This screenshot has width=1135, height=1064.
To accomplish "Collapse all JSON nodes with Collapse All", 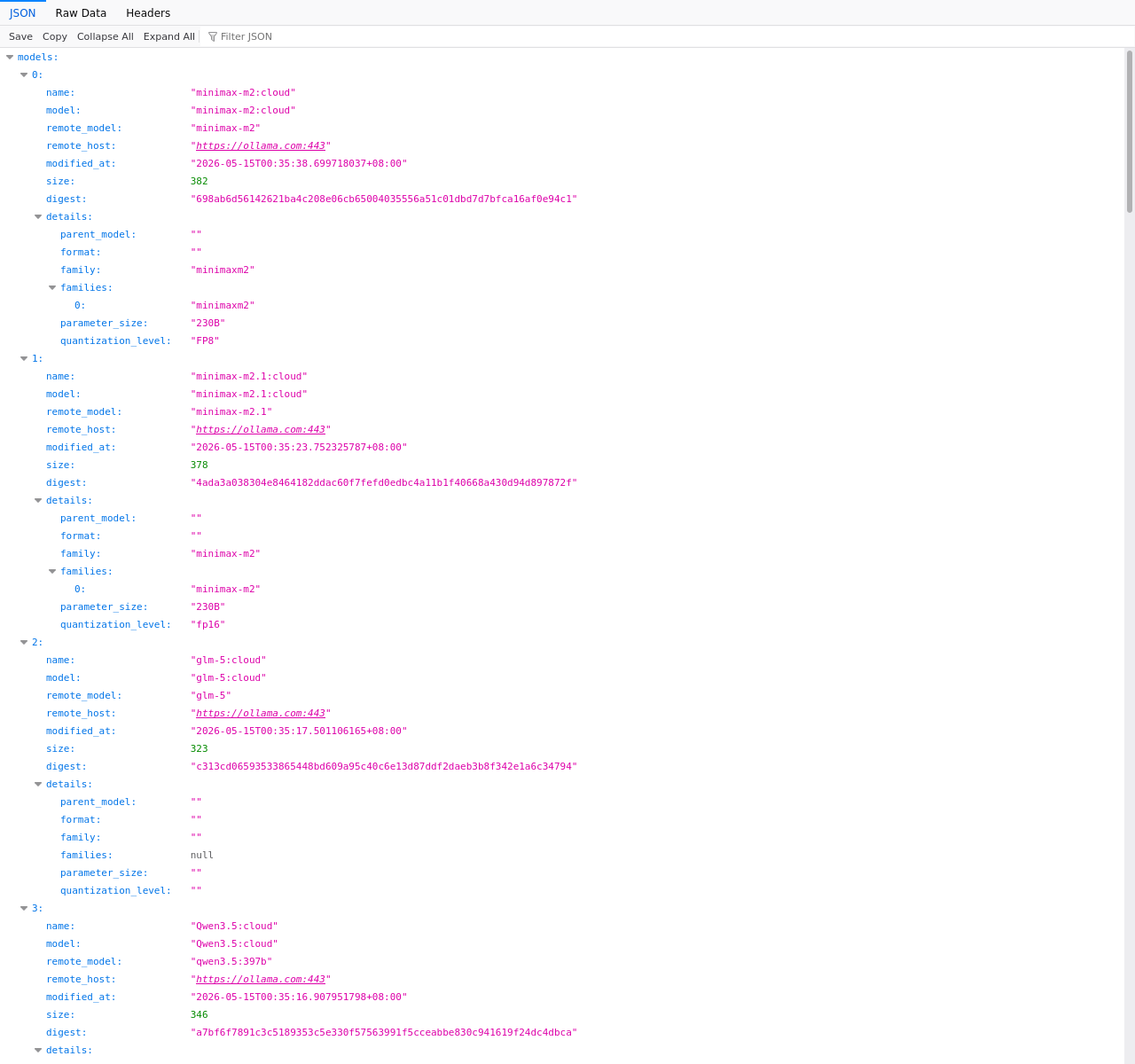I will click(x=106, y=36).
